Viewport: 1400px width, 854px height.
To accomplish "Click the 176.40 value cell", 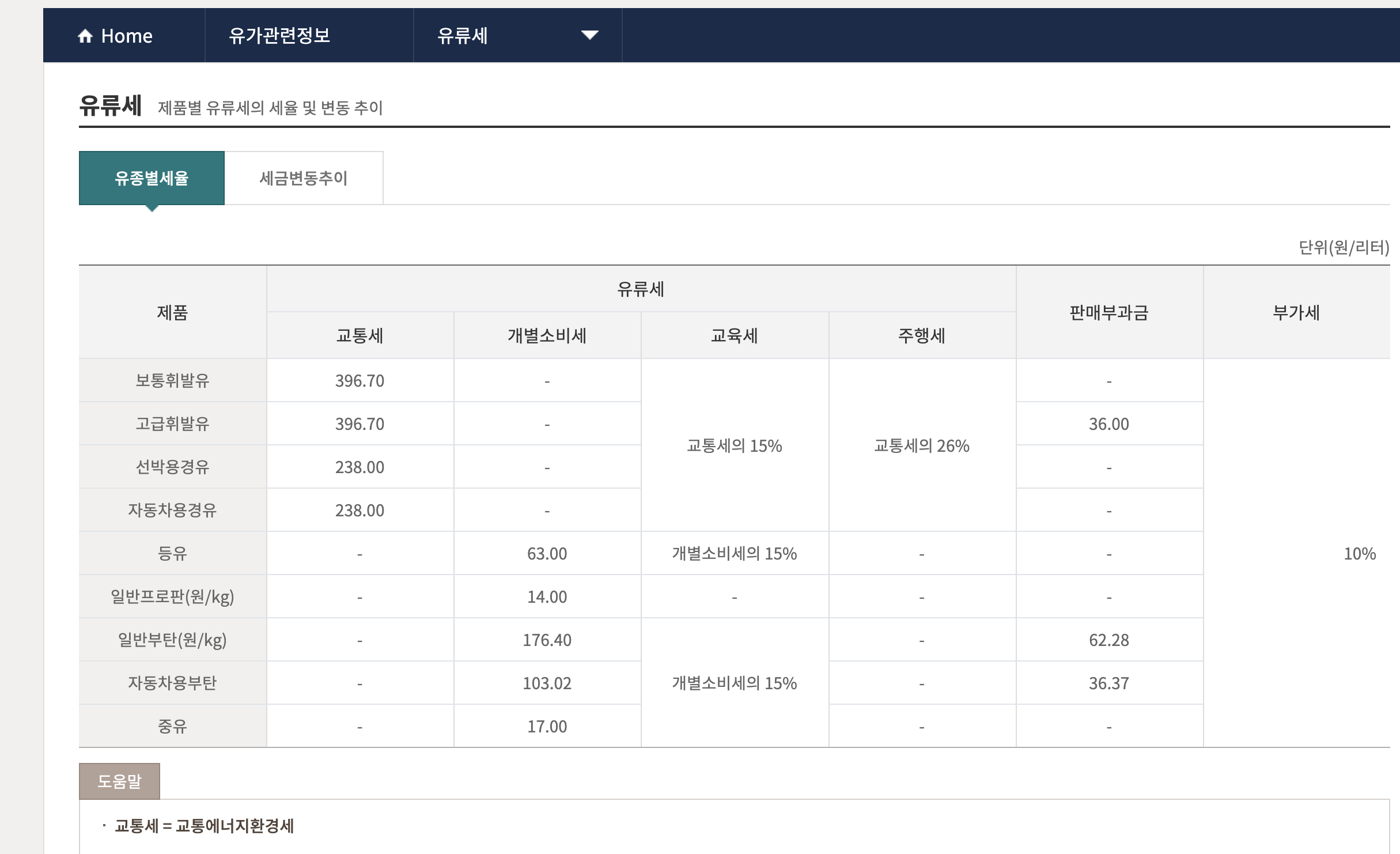I will click(547, 640).
